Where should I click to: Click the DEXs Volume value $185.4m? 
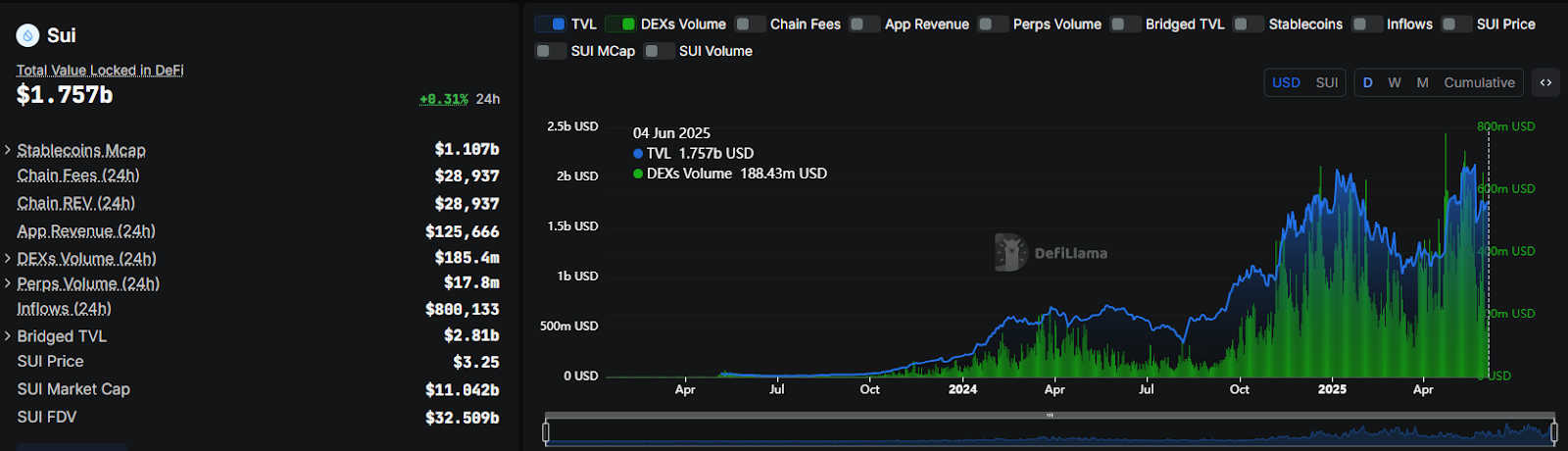tap(467, 258)
